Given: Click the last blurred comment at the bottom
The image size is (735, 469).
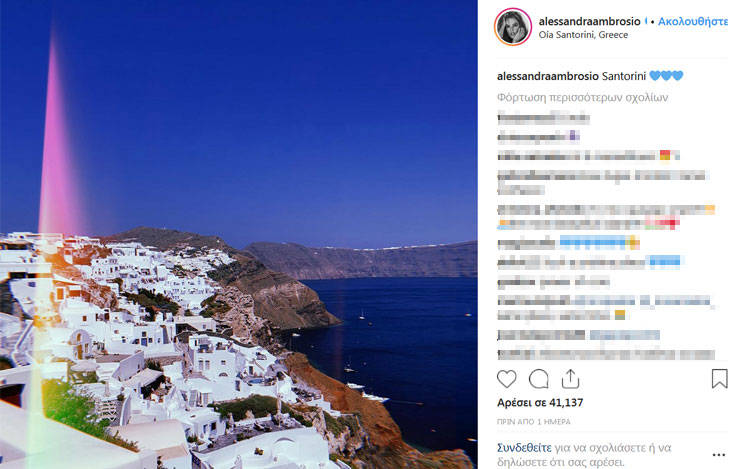Looking at the screenshot, I should click(606, 354).
